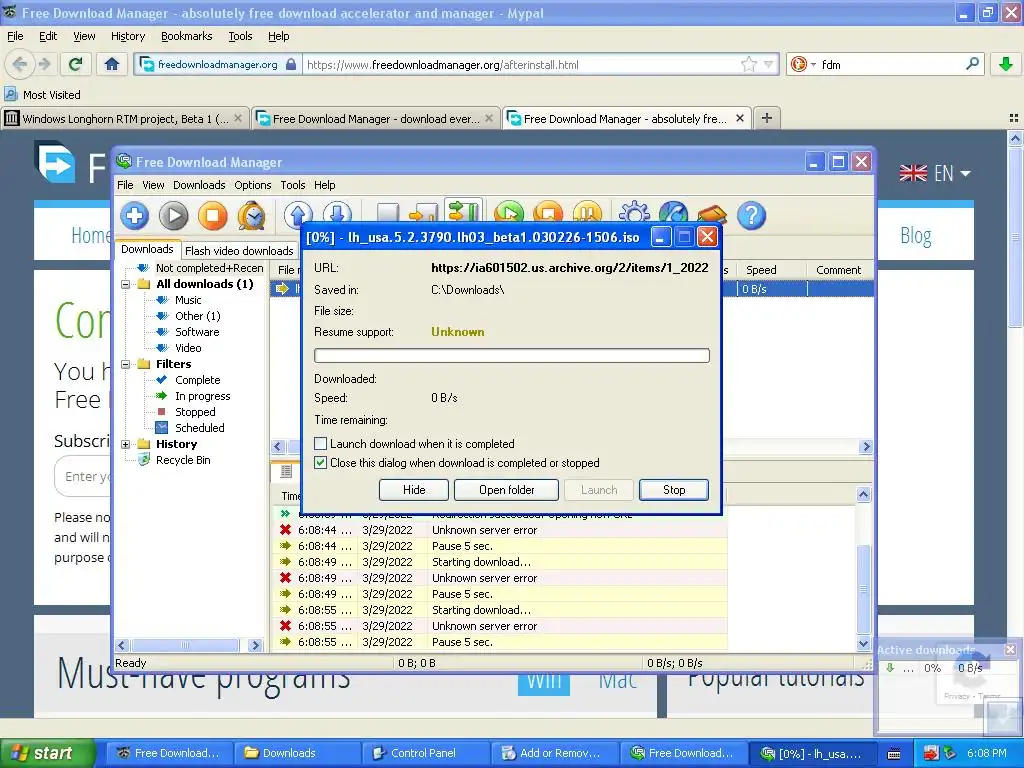
Task: Click the Move down arrow toolbar icon
Action: tap(337, 213)
